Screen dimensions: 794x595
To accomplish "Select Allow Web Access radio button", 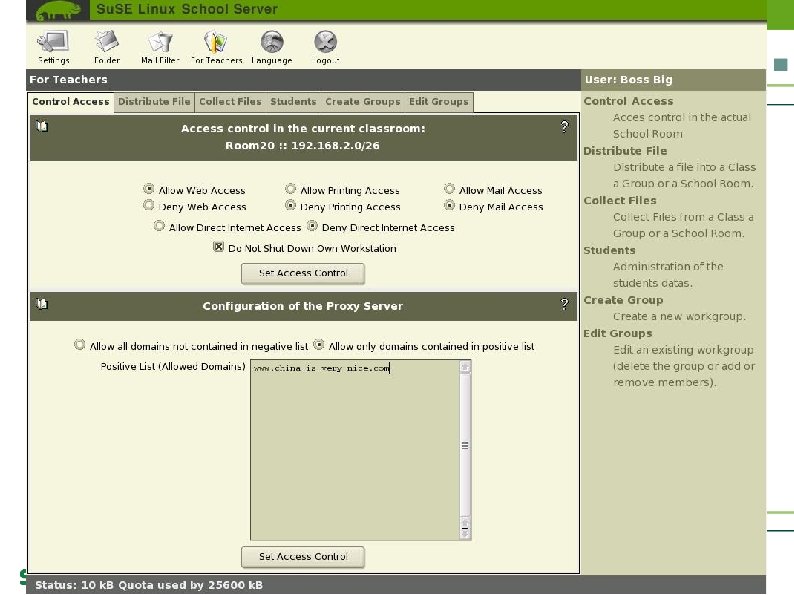I will click(148, 189).
